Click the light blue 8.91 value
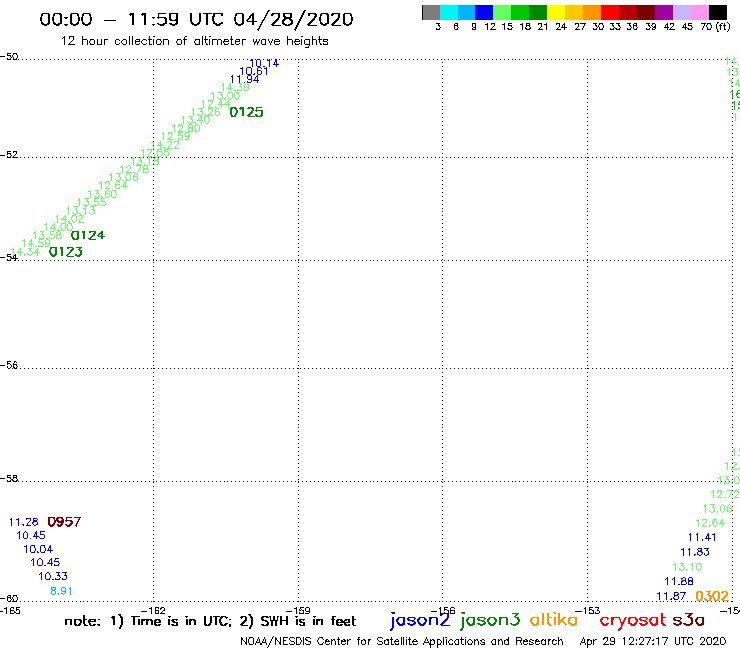The width and height of the screenshot is (740, 650). [61, 591]
